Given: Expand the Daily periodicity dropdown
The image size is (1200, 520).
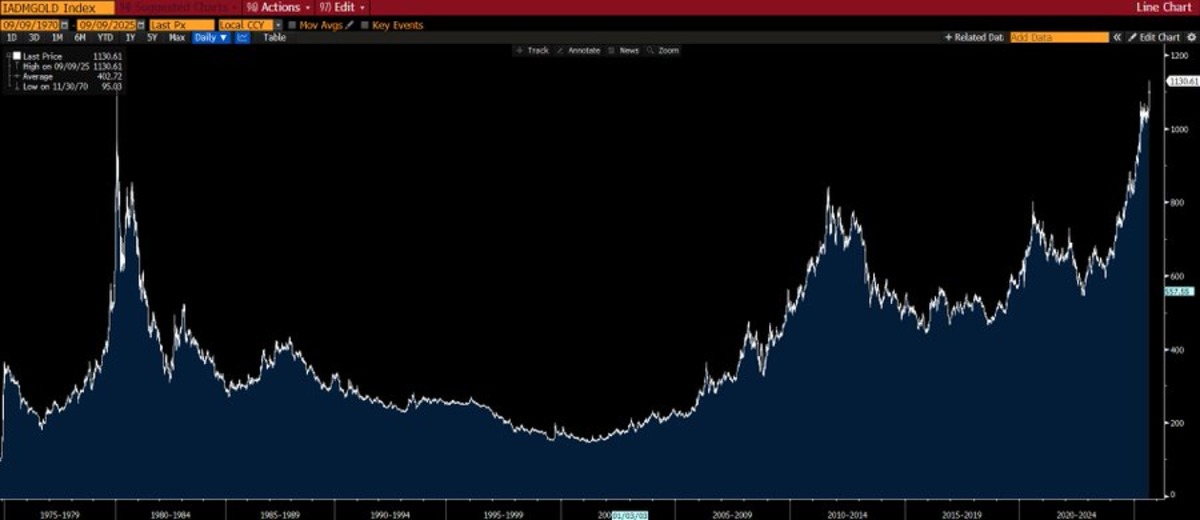Looking at the screenshot, I should 211,37.
